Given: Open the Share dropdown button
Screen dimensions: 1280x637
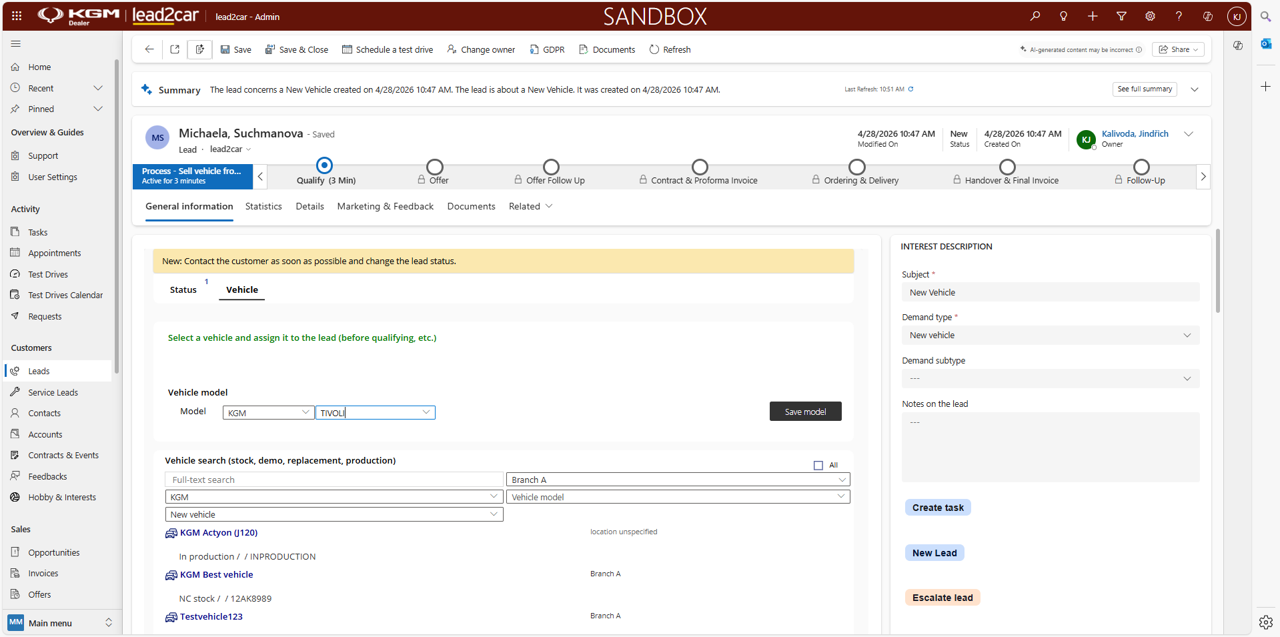Looking at the screenshot, I should tap(1178, 49).
